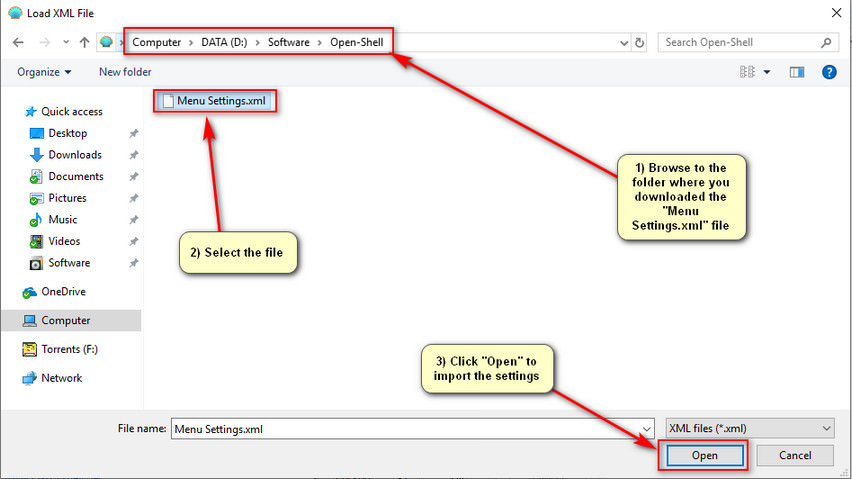Create a New folder
Image resolution: width=852 pixels, height=479 pixels.
coord(125,72)
